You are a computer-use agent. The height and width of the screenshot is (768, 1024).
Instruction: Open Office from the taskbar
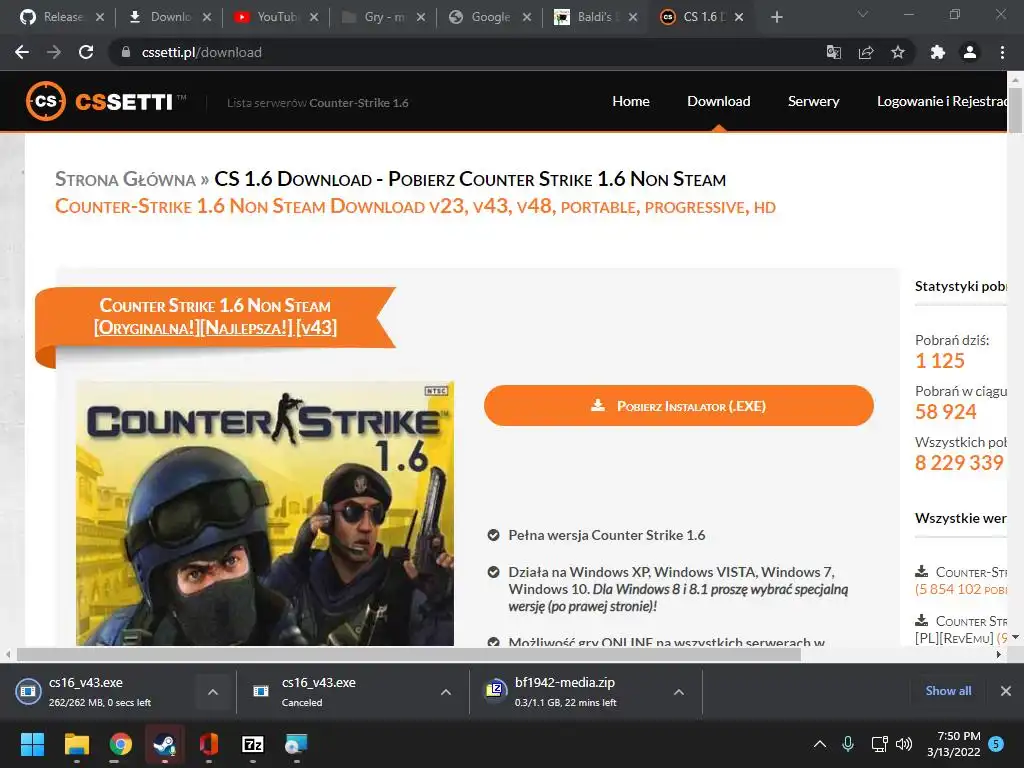(x=208, y=744)
